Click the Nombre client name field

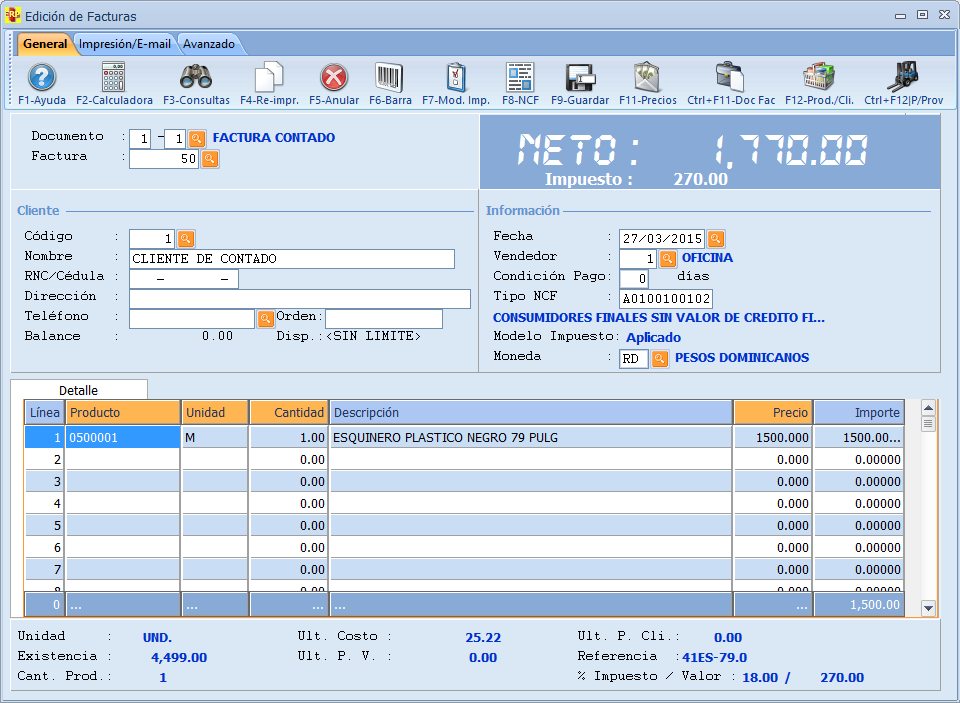tap(292, 259)
